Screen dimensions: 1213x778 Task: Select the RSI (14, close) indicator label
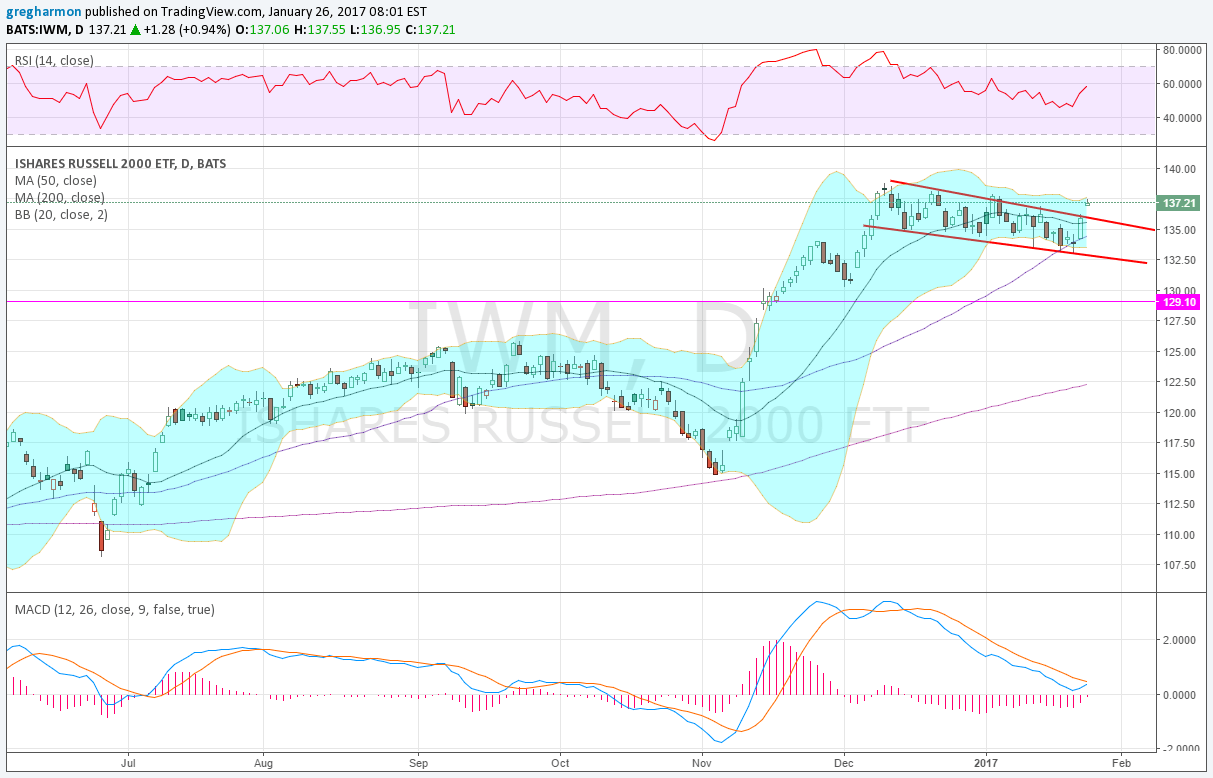(x=54, y=60)
